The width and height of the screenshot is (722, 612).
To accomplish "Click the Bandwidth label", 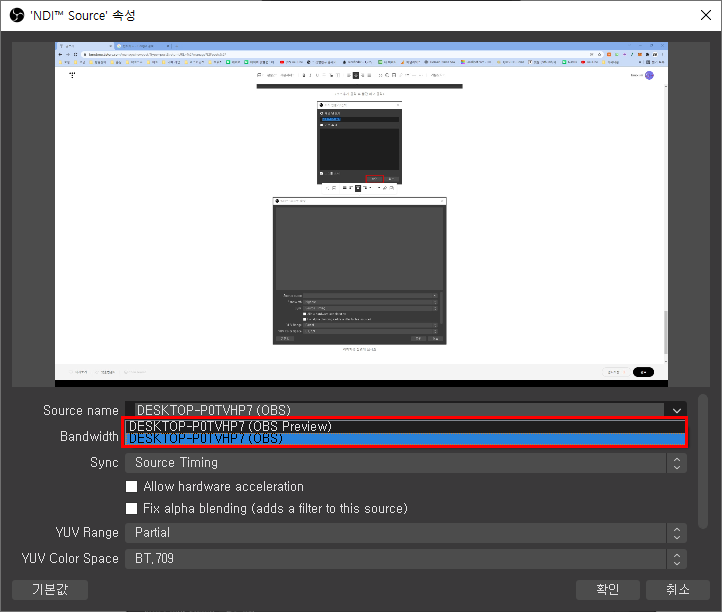I will (x=89, y=436).
